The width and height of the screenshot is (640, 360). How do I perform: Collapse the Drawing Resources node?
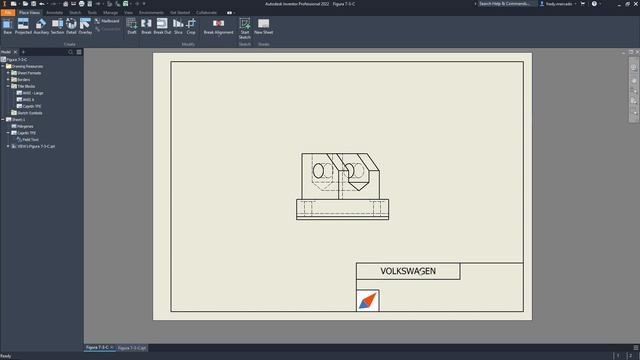pyautogui.click(x=3, y=66)
